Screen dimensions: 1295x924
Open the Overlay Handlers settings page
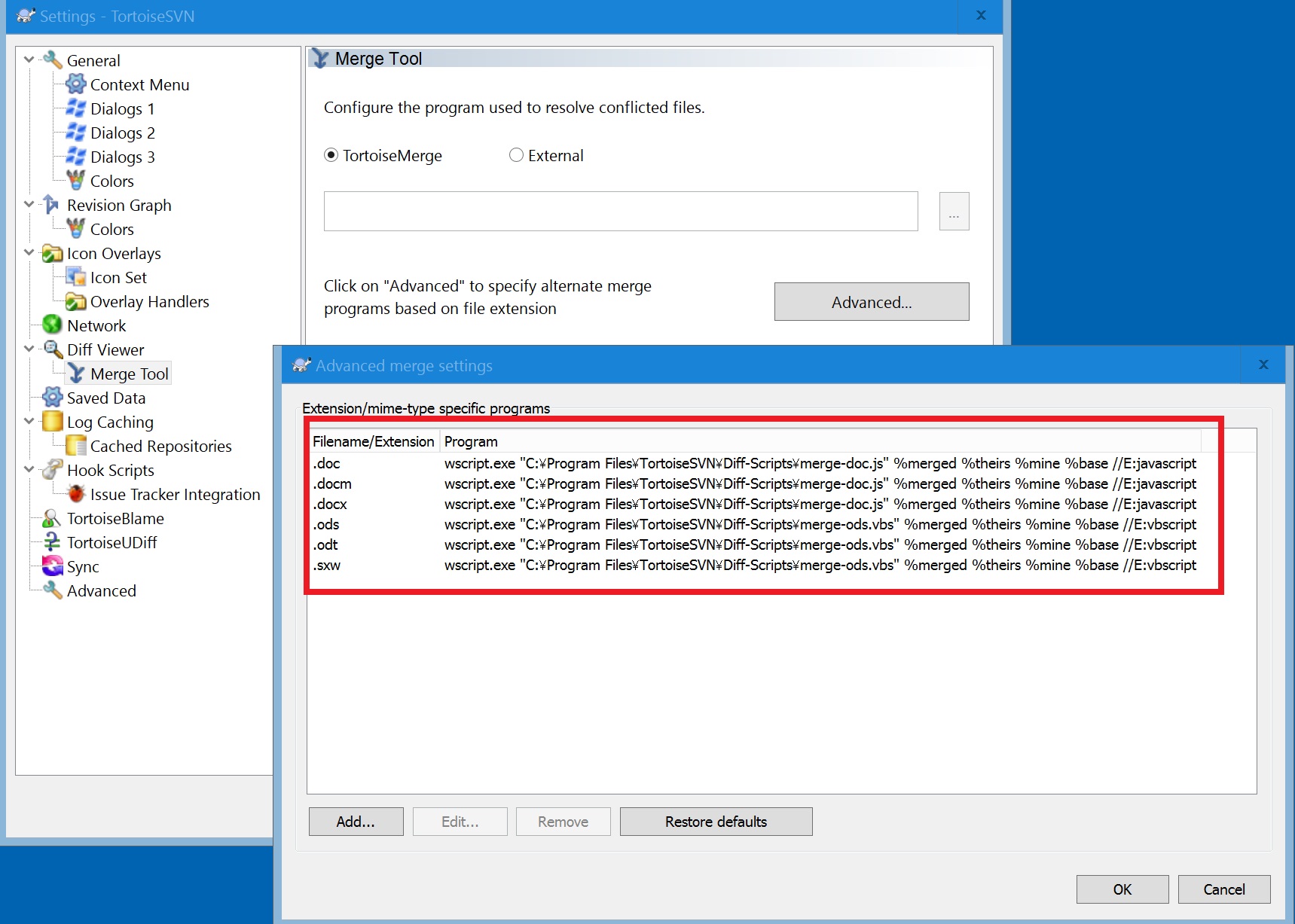tap(150, 301)
